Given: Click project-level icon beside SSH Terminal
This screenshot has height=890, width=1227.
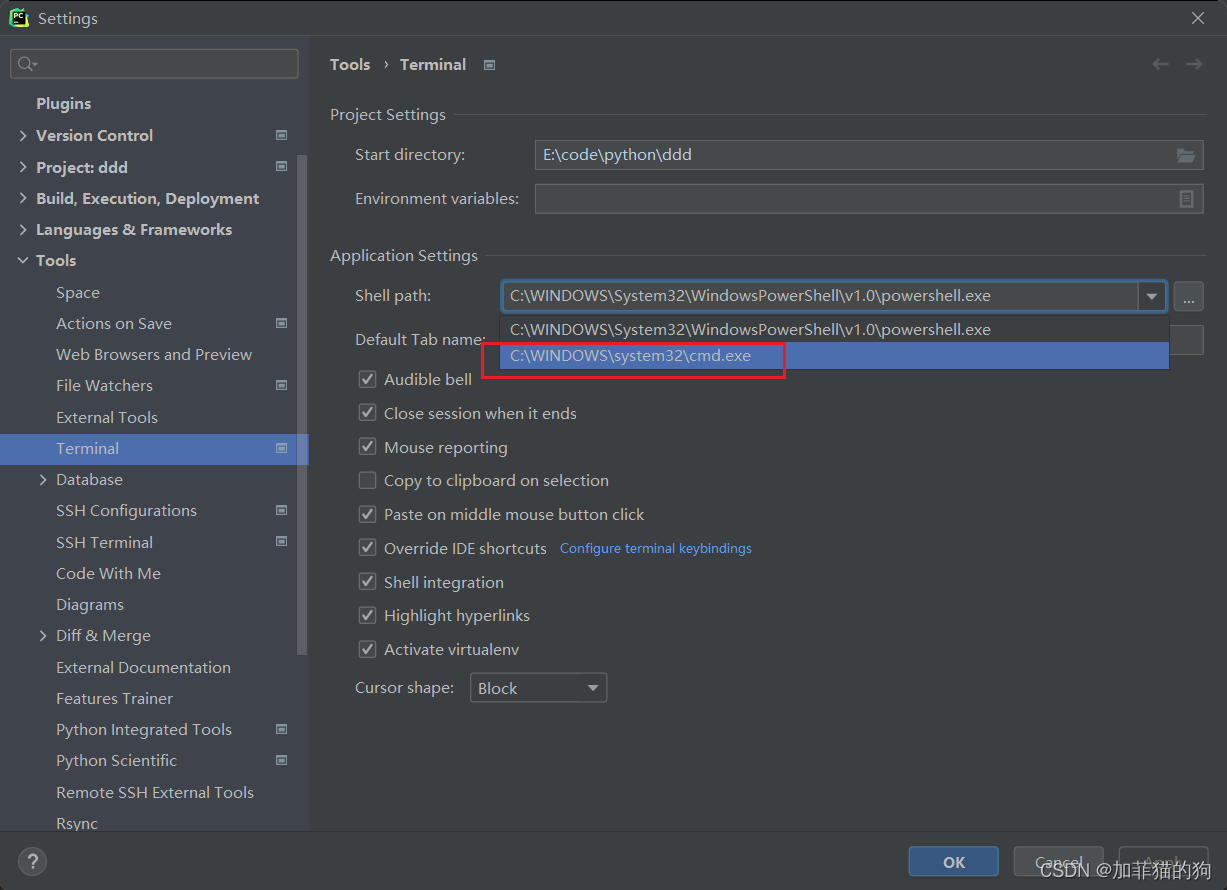Looking at the screenshot, I should [x=281, y=542].
